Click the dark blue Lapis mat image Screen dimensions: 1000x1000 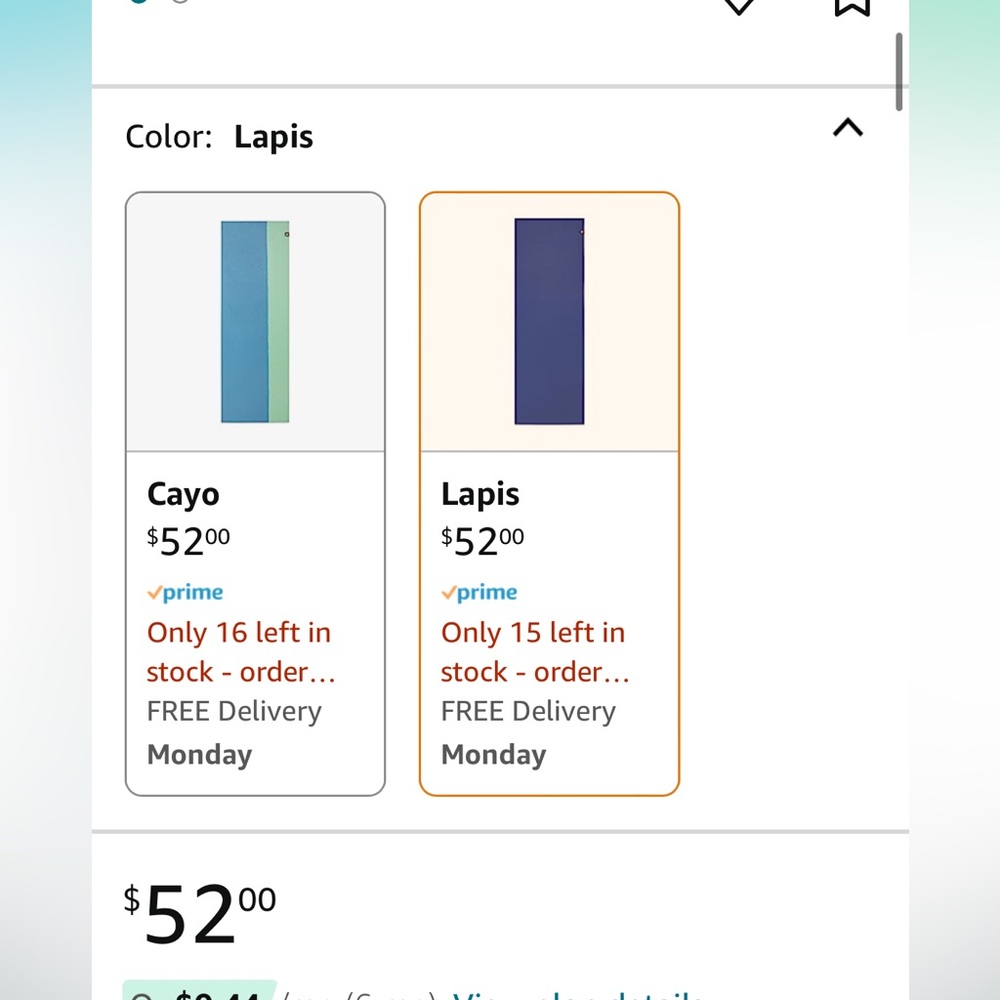(x=549, y=322)
